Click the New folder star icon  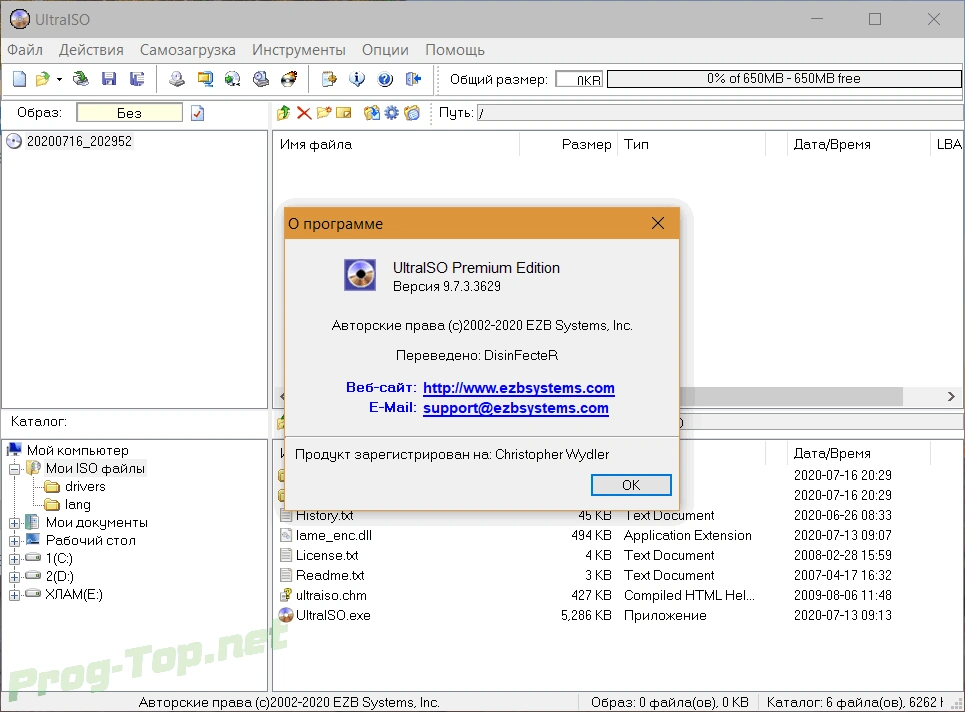pyautogui.click(x=324, y=113)
